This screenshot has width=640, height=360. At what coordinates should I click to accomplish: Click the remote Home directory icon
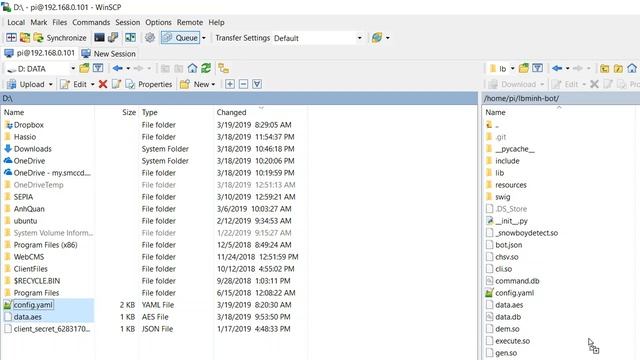[x=632, y=69]
